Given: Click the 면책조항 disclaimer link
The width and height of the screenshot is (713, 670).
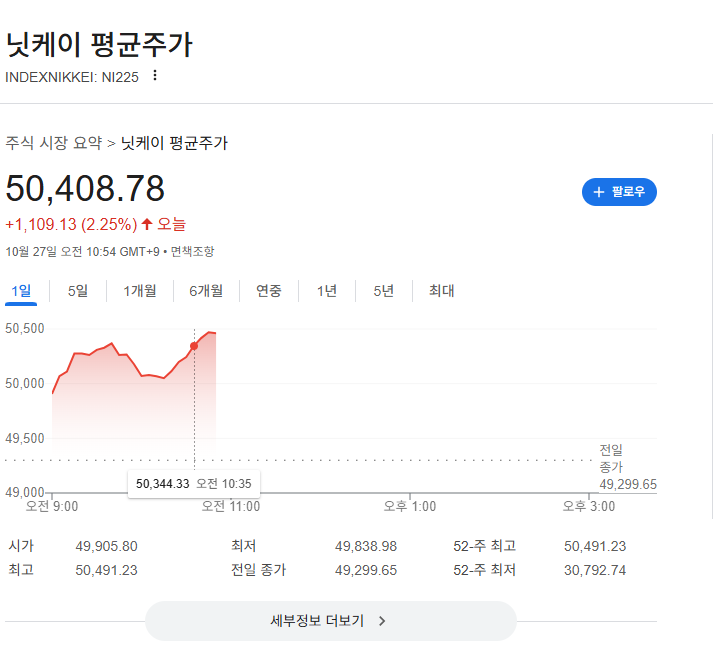Looking at the screenshot, I should (192, 251).
